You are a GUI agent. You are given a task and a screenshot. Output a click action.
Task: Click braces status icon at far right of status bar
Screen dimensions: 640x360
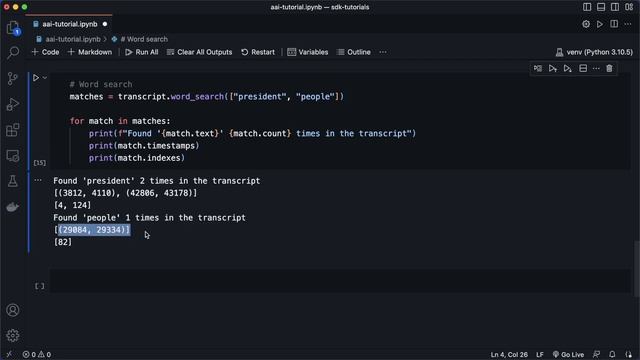coord(629,354)
